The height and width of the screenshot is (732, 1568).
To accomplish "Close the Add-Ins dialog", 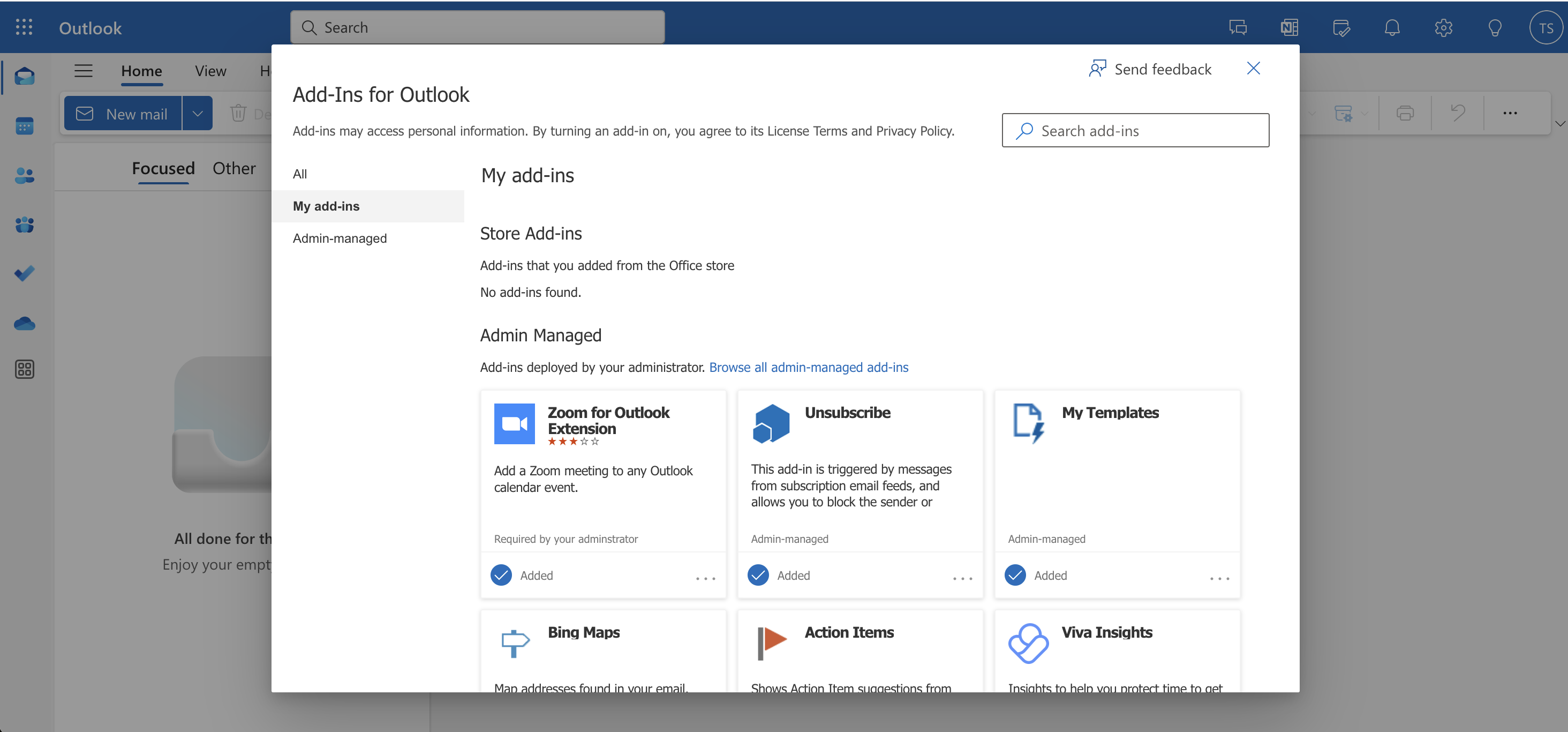I will 1253,68.
